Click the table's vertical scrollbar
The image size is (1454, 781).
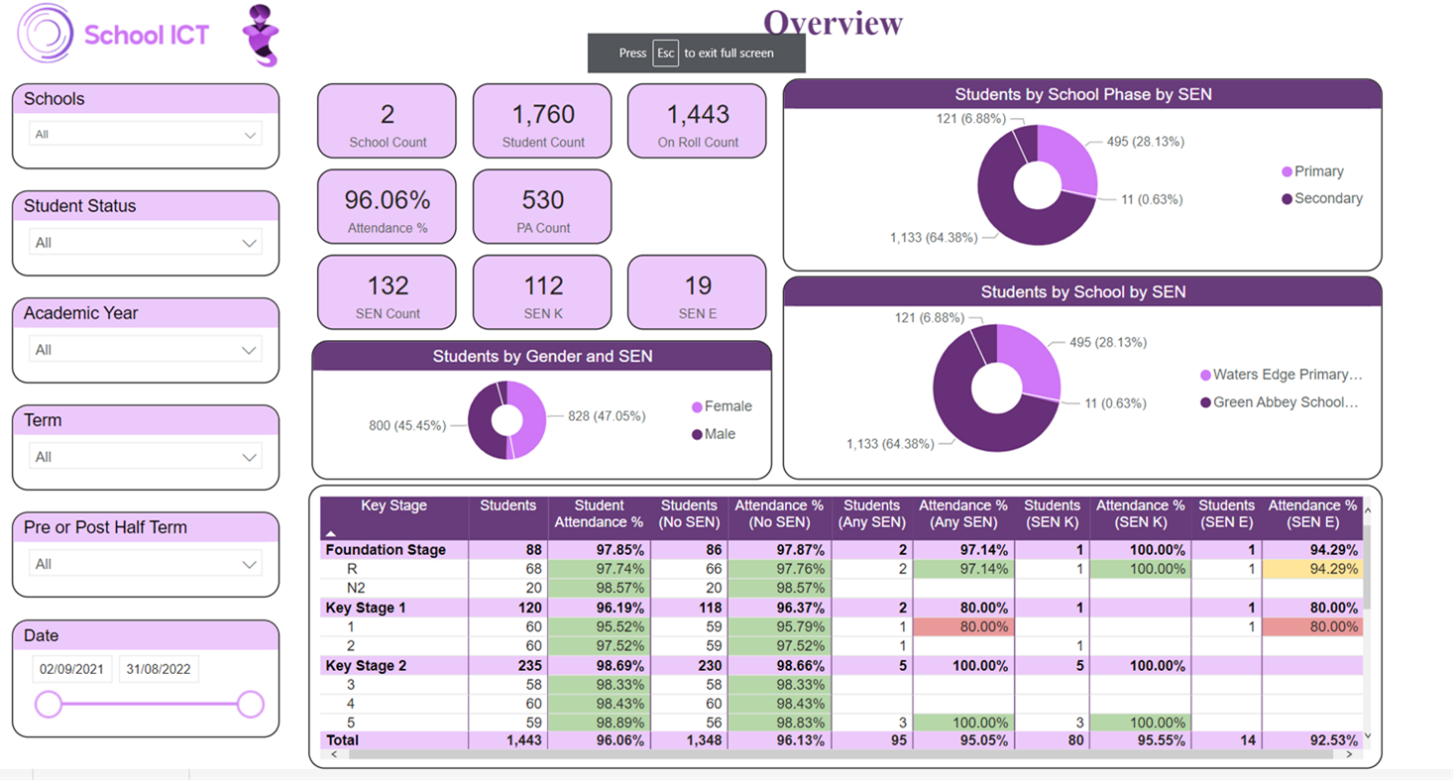[x=1367, y=570]
